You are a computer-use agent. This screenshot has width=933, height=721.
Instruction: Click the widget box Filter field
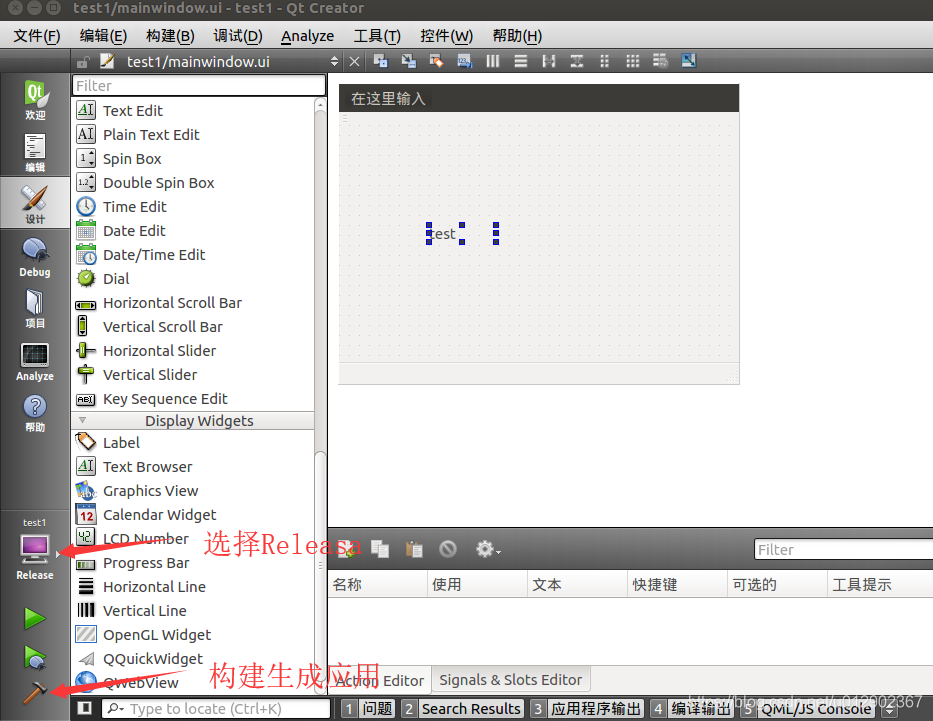(x=193, y=86)
